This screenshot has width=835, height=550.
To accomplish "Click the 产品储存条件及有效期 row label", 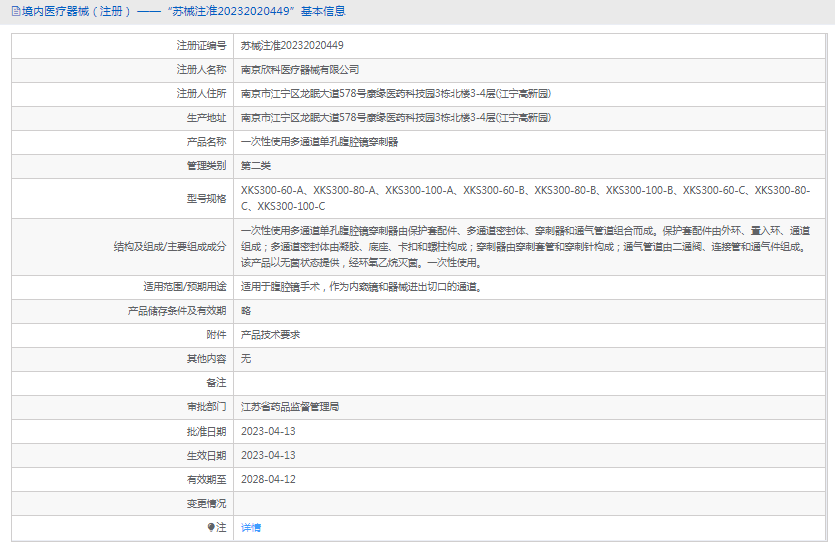I will tap(177, 310).
